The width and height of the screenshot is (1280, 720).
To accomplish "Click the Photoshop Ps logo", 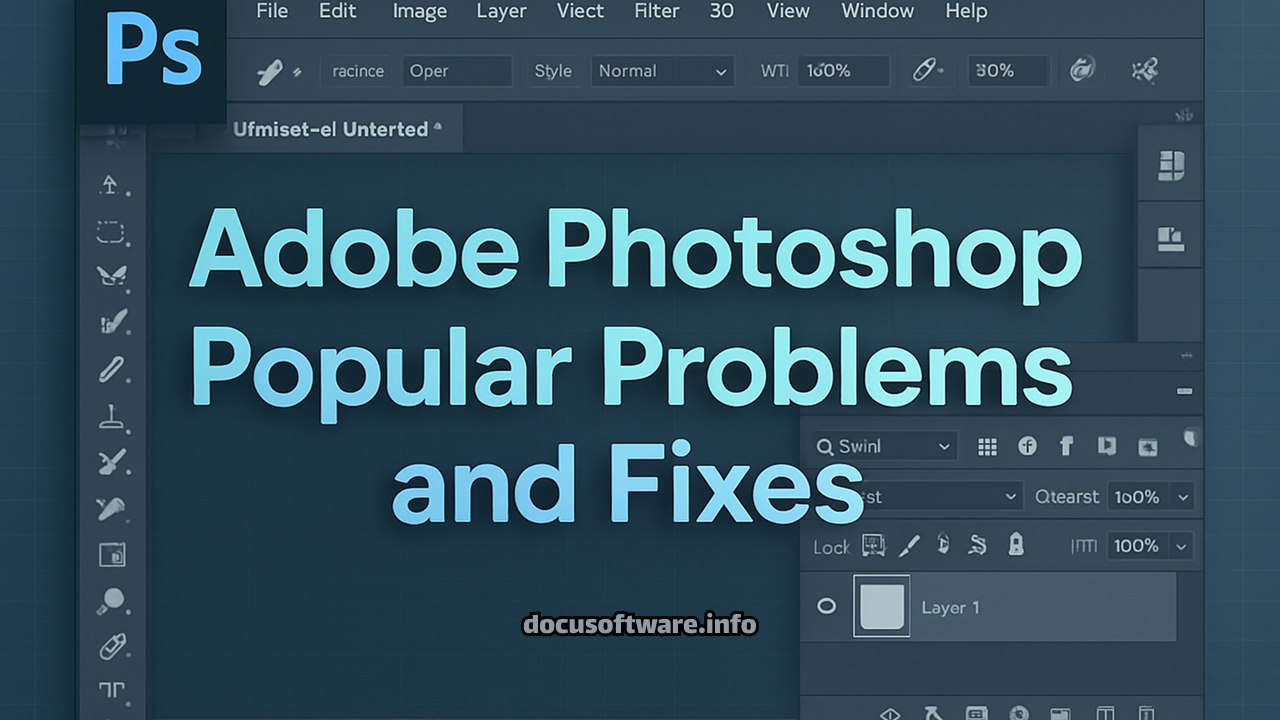I will coord(152,55).
